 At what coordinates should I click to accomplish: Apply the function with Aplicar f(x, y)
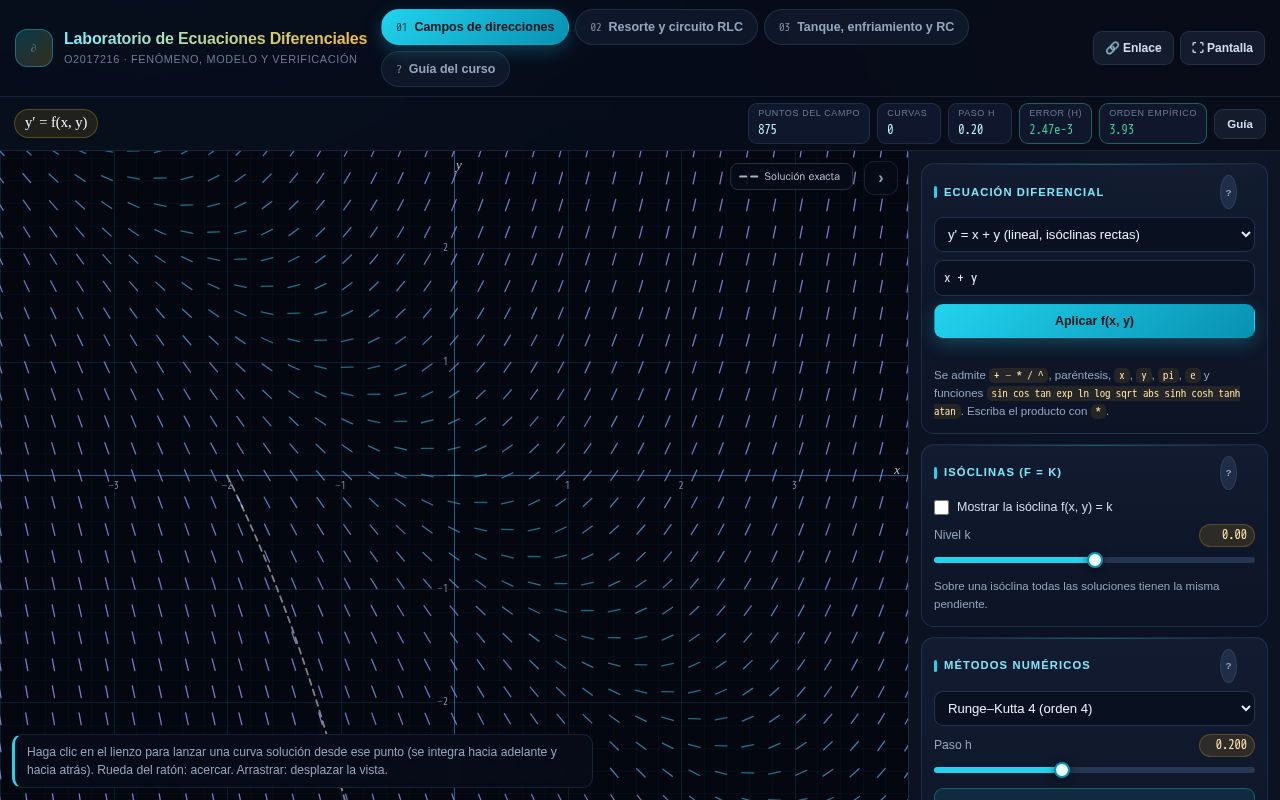(1094, 321)
